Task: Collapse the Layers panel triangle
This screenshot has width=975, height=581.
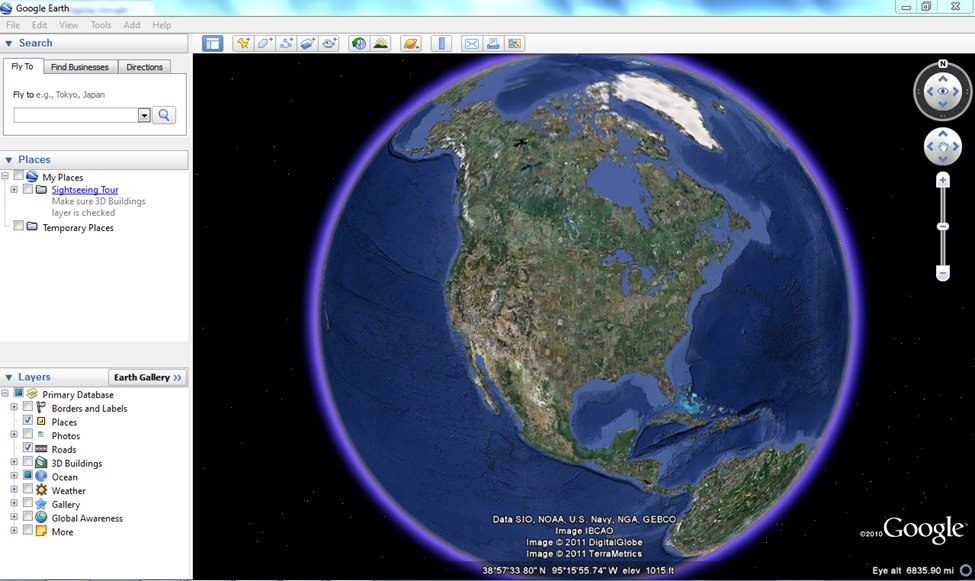Action: 9,378
